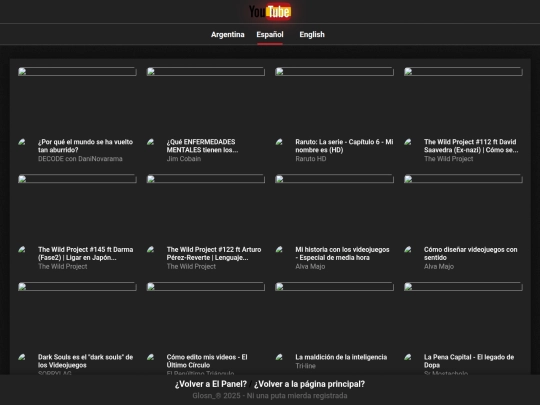Follow ¿Volver a la página principal? link
This screenshot has height=405, width=540.
point(309,384)
